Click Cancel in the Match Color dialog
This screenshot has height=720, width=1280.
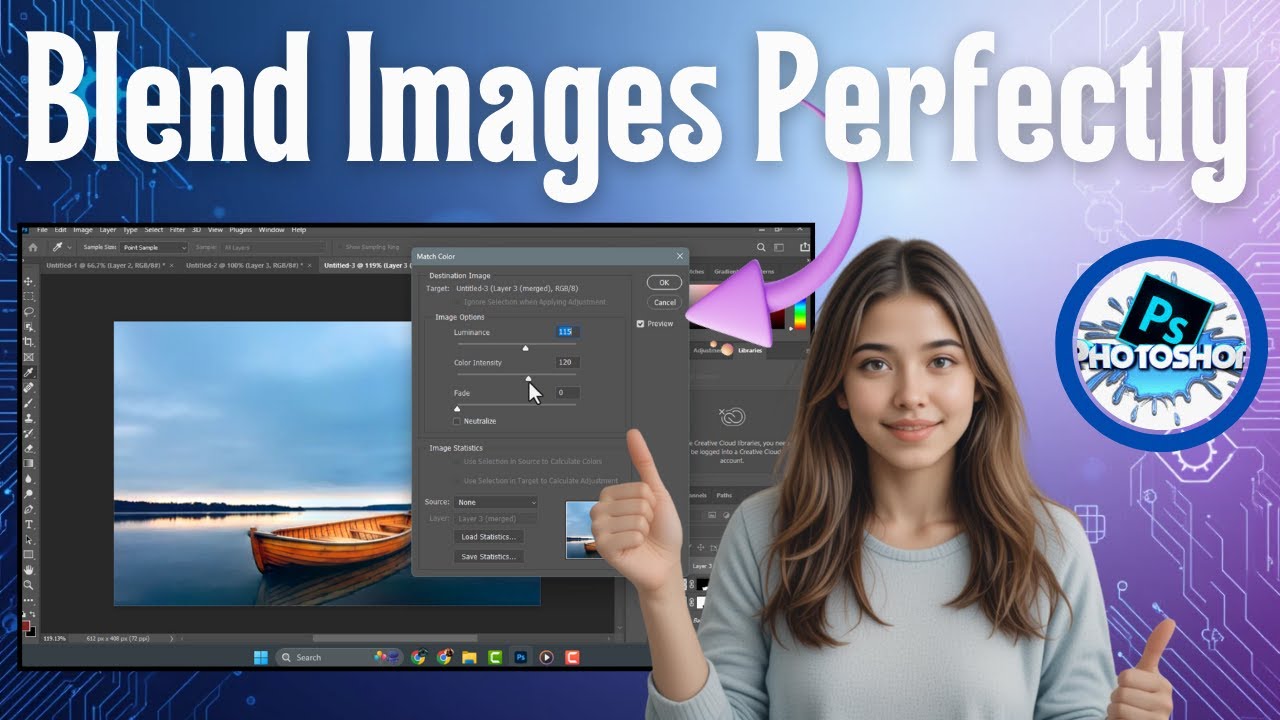[x=664, y=302]
